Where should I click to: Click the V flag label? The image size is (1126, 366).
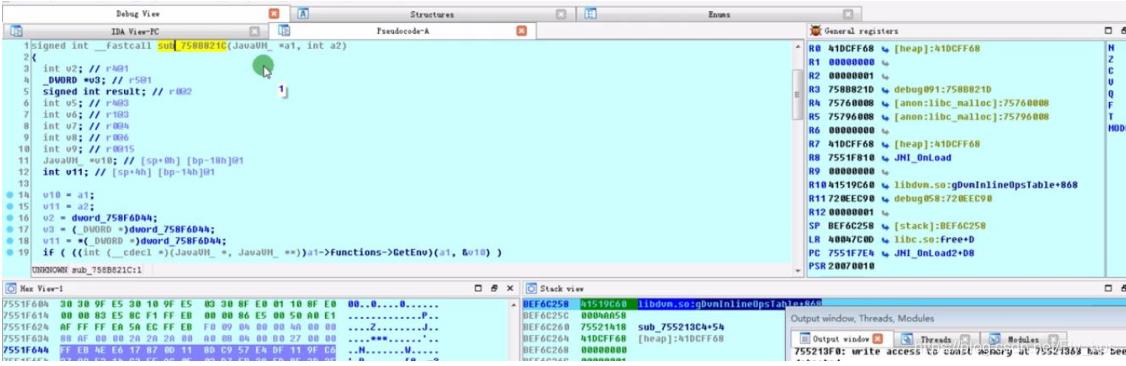click(1111, 83)
